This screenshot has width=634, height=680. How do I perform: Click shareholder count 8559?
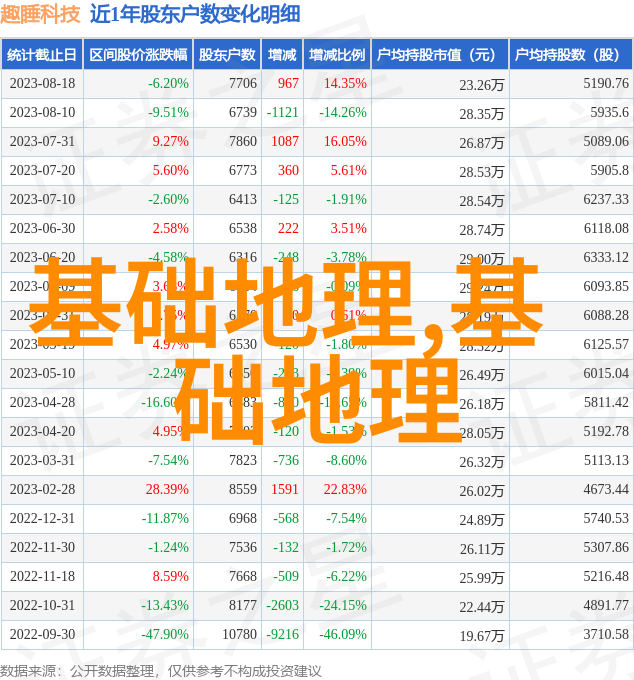(x=243, y=490)
